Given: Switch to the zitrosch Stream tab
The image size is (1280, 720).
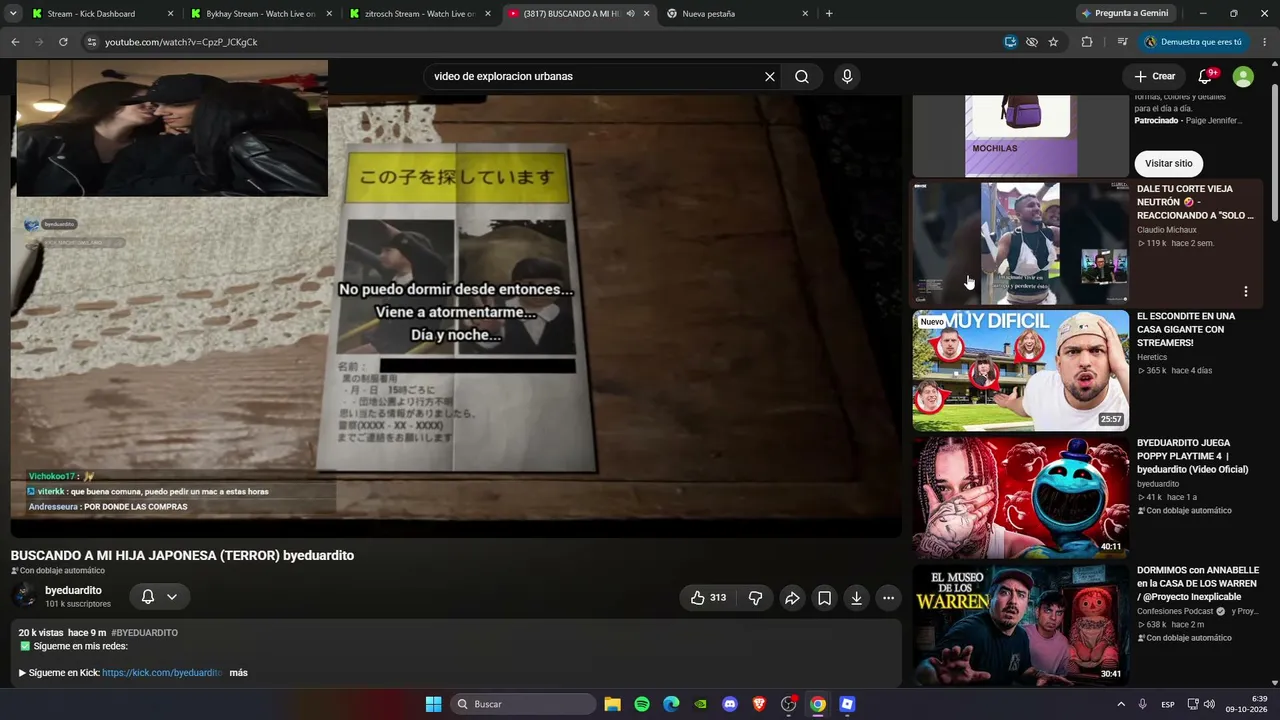Looking at the screenshot, I should tap(419, 14).
